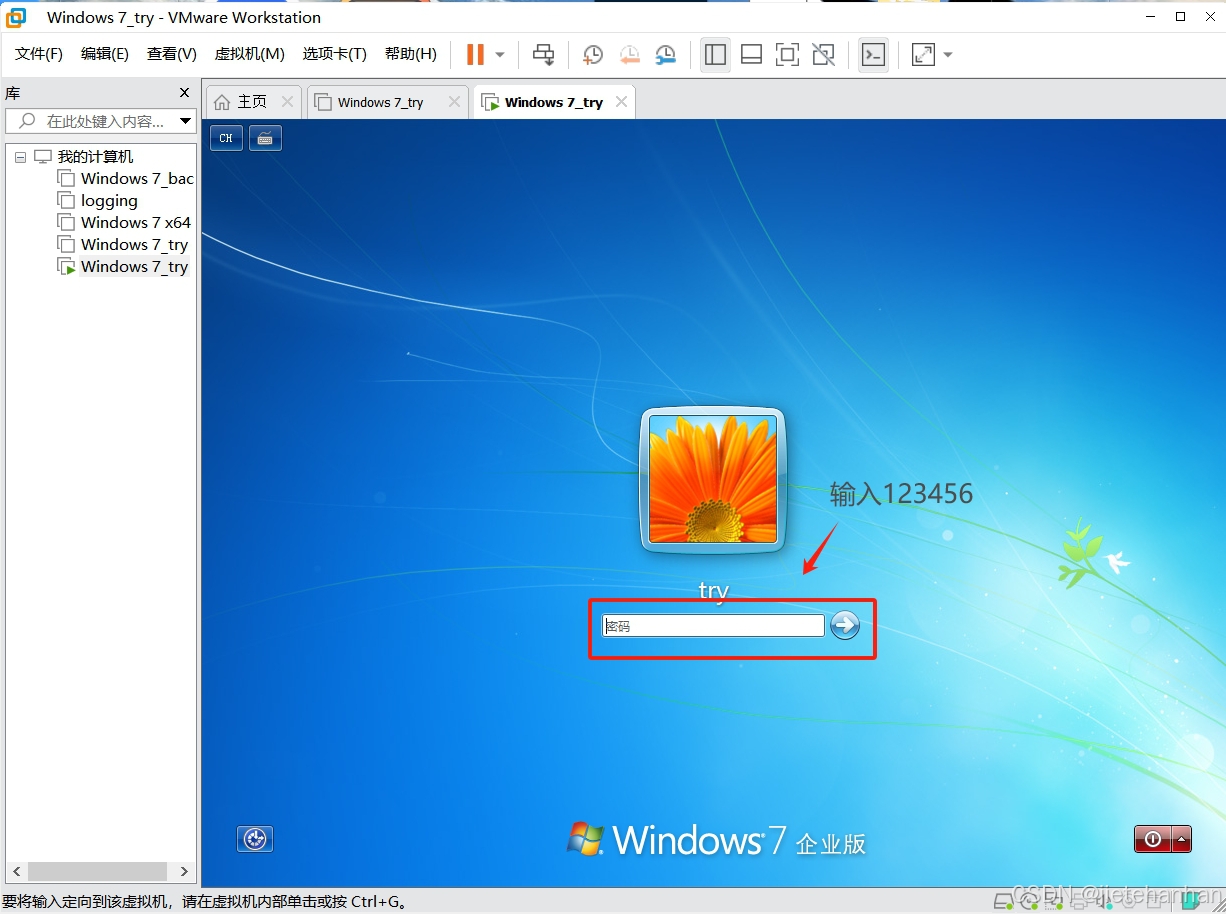The image size is (1226, 914).
Task: Open the snapshot manager
Action: coord(665,55)
